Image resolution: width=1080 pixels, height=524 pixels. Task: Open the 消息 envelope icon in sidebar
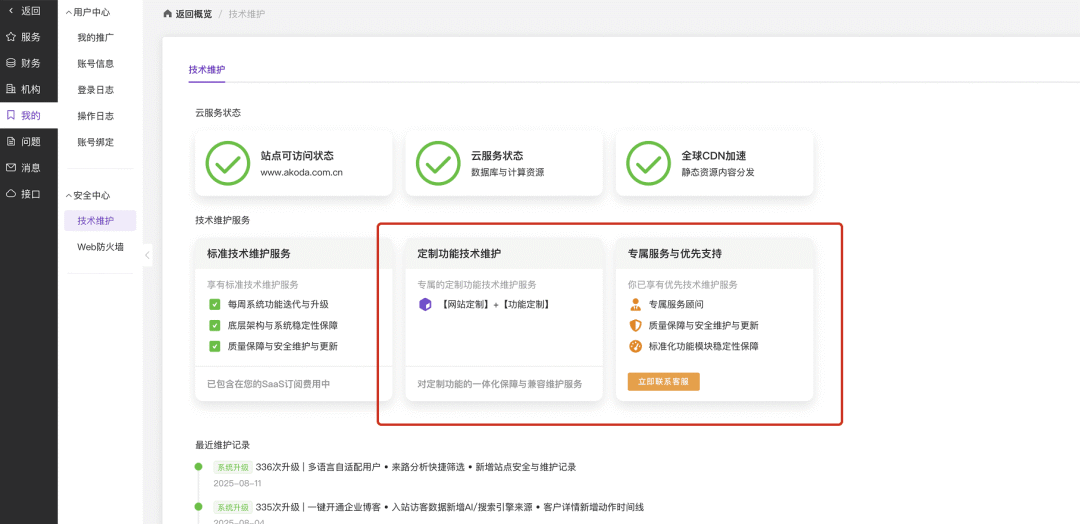(x=10, y=167)
